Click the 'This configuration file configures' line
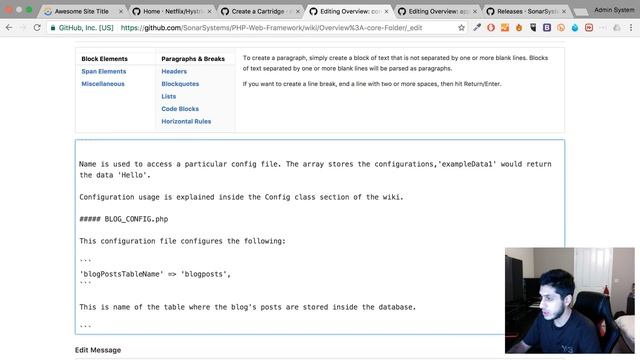 pos(182,241)
